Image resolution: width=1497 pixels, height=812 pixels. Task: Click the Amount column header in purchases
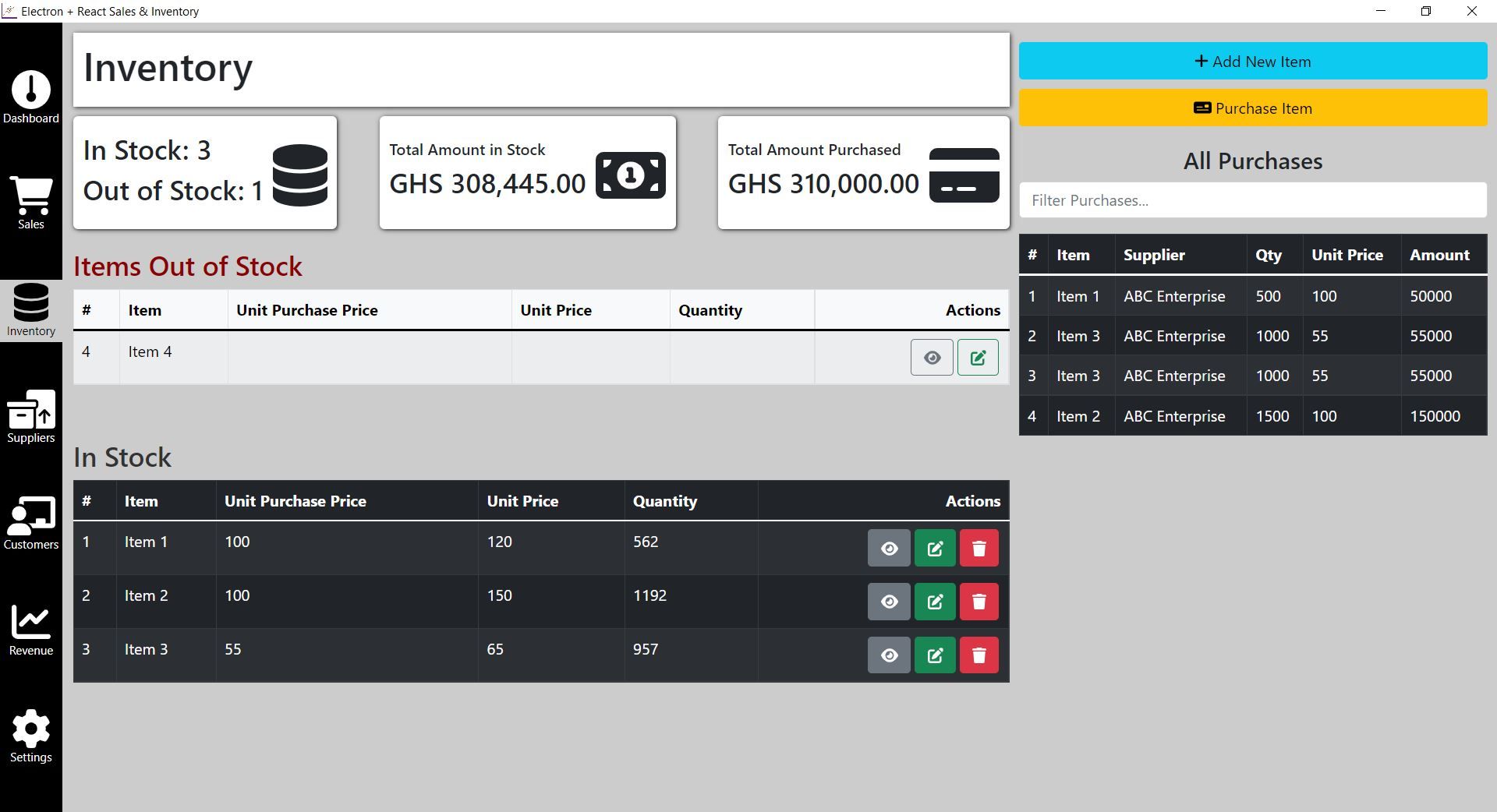[1439, 255]
